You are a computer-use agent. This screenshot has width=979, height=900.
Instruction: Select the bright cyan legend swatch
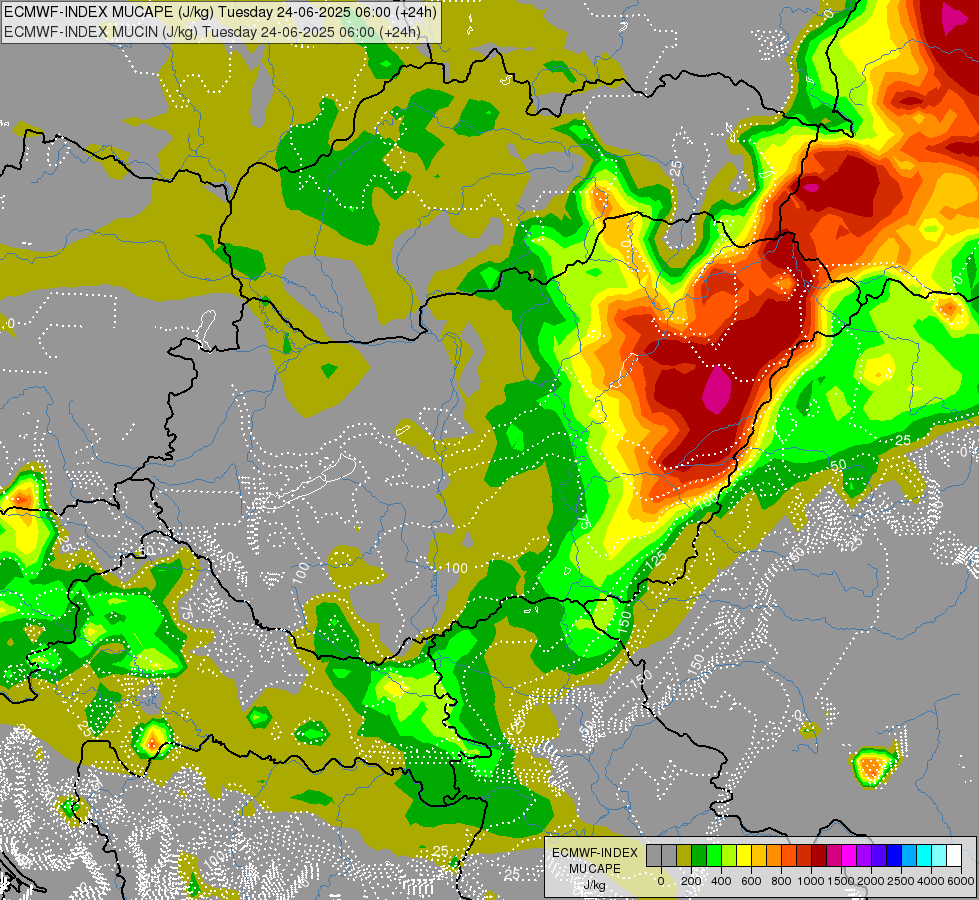[925, 855]
